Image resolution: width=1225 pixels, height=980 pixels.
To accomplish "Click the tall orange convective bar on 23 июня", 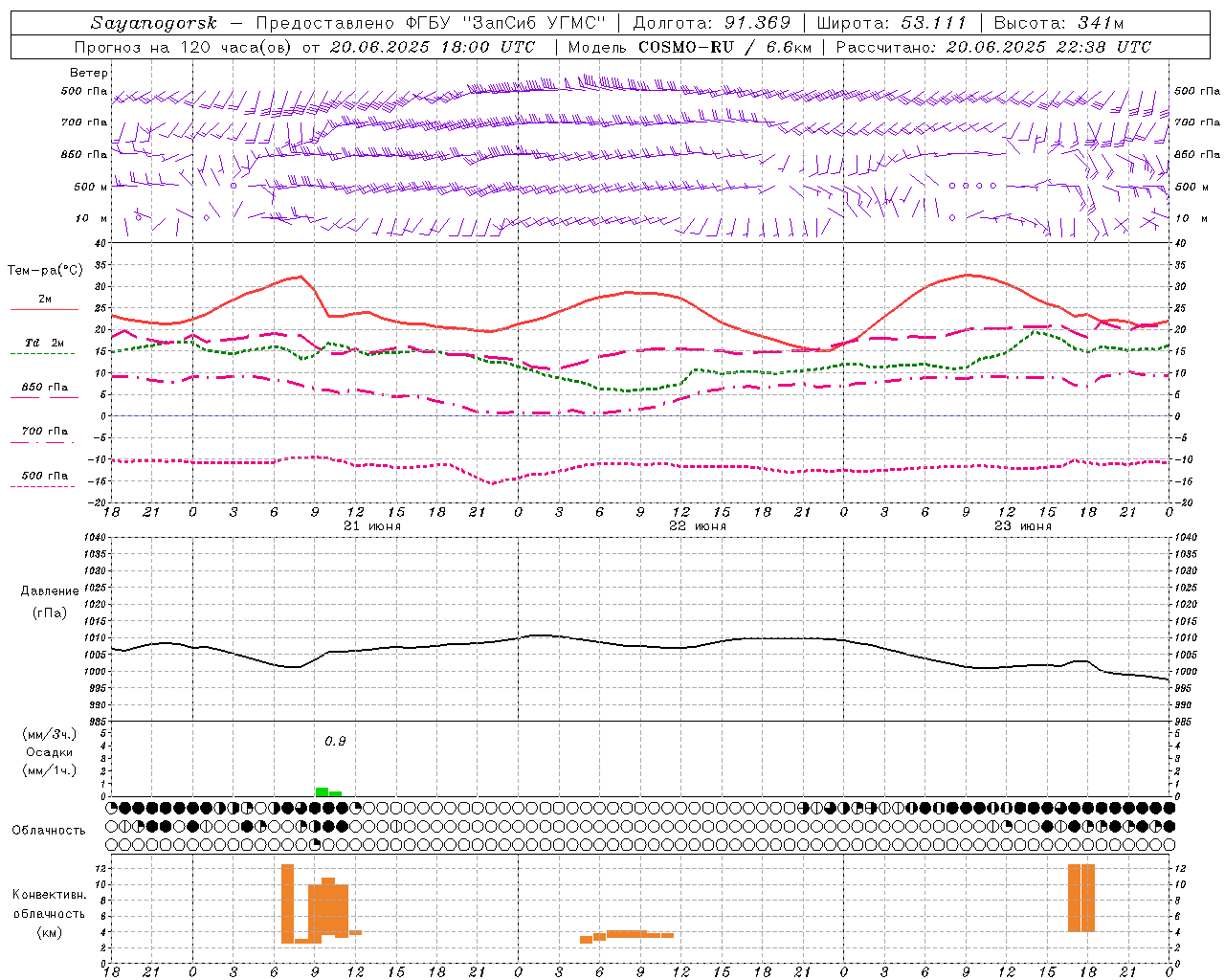I will pos(1081,898).
